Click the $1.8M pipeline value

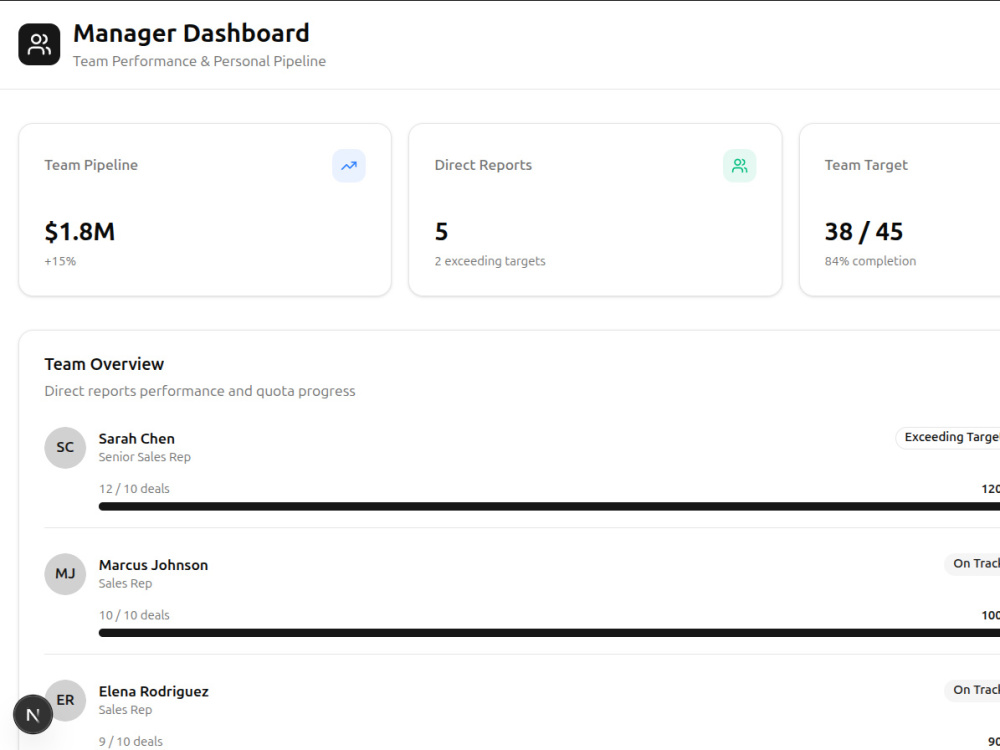point(80,232)
